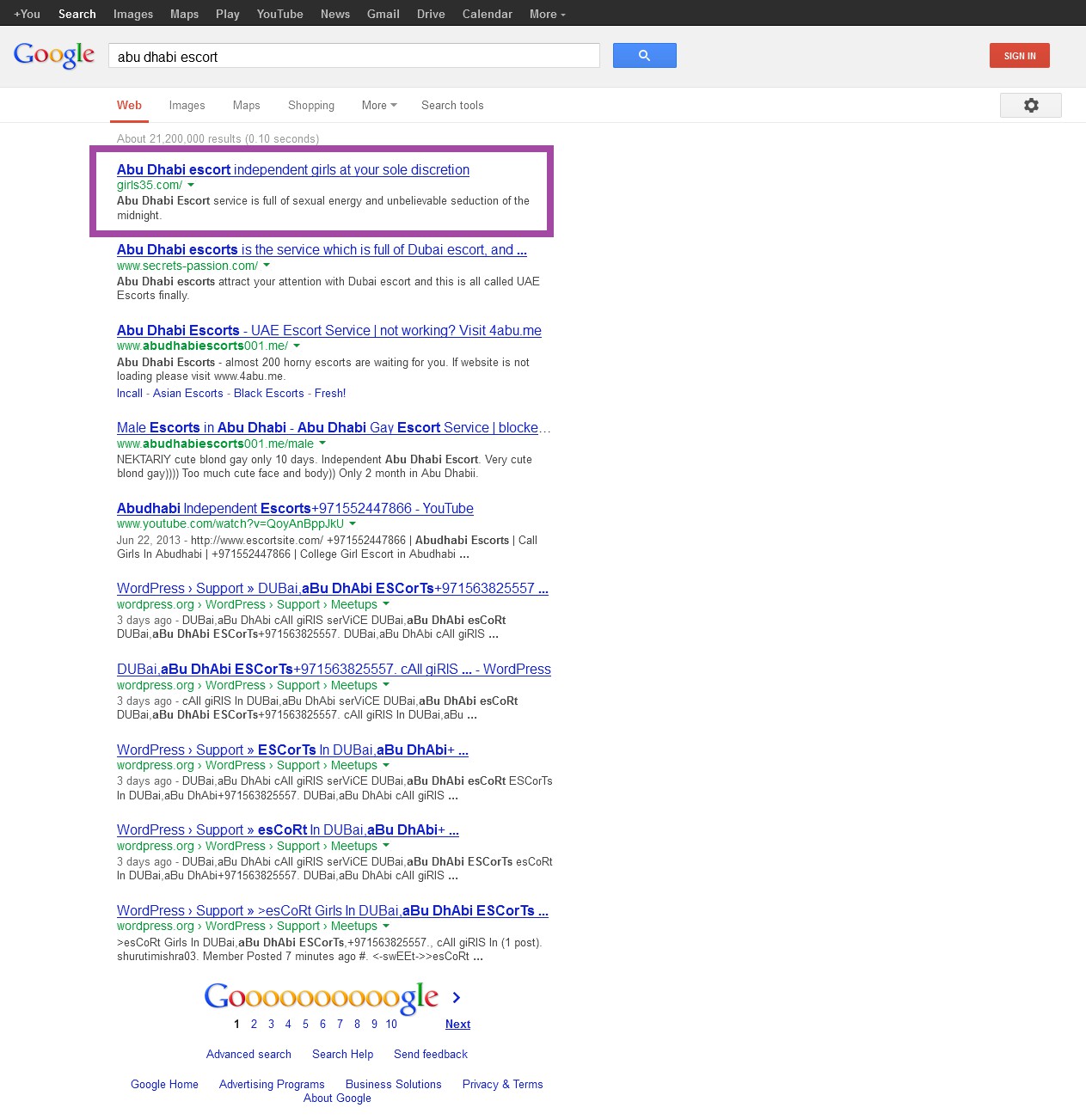Select the Web tab
Screen dimensions: 1086x1120
(129, 105)
